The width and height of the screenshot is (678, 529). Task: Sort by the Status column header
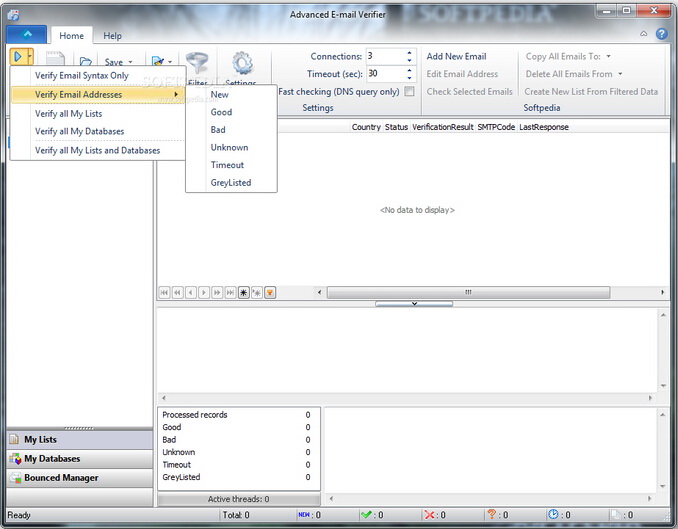click(x=396, y=127)
